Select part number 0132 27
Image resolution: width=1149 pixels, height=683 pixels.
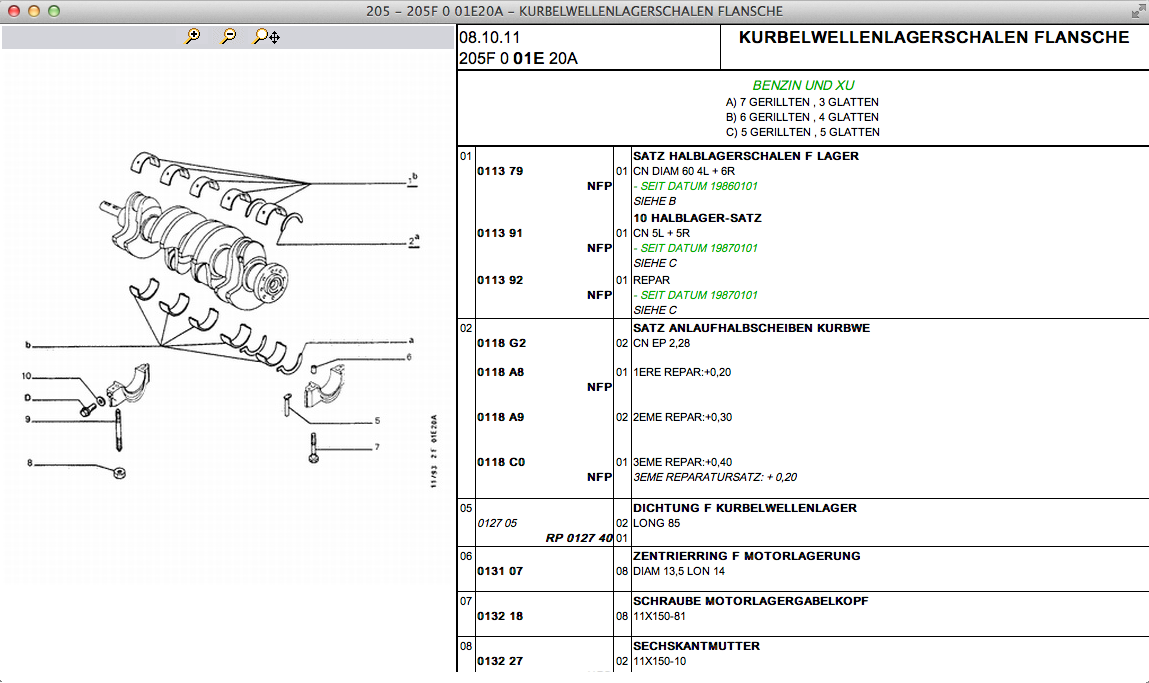(x=500, y=661)
